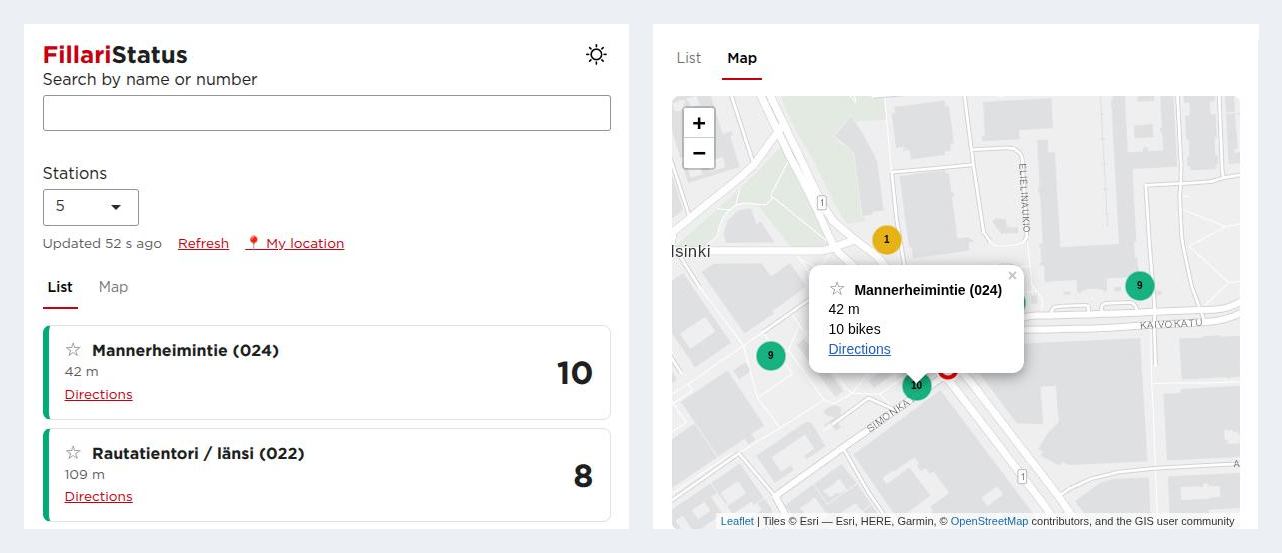This screenshot has width=1282, height=553.
Task: Focus the station search field
Action: (x=327, y=113)
